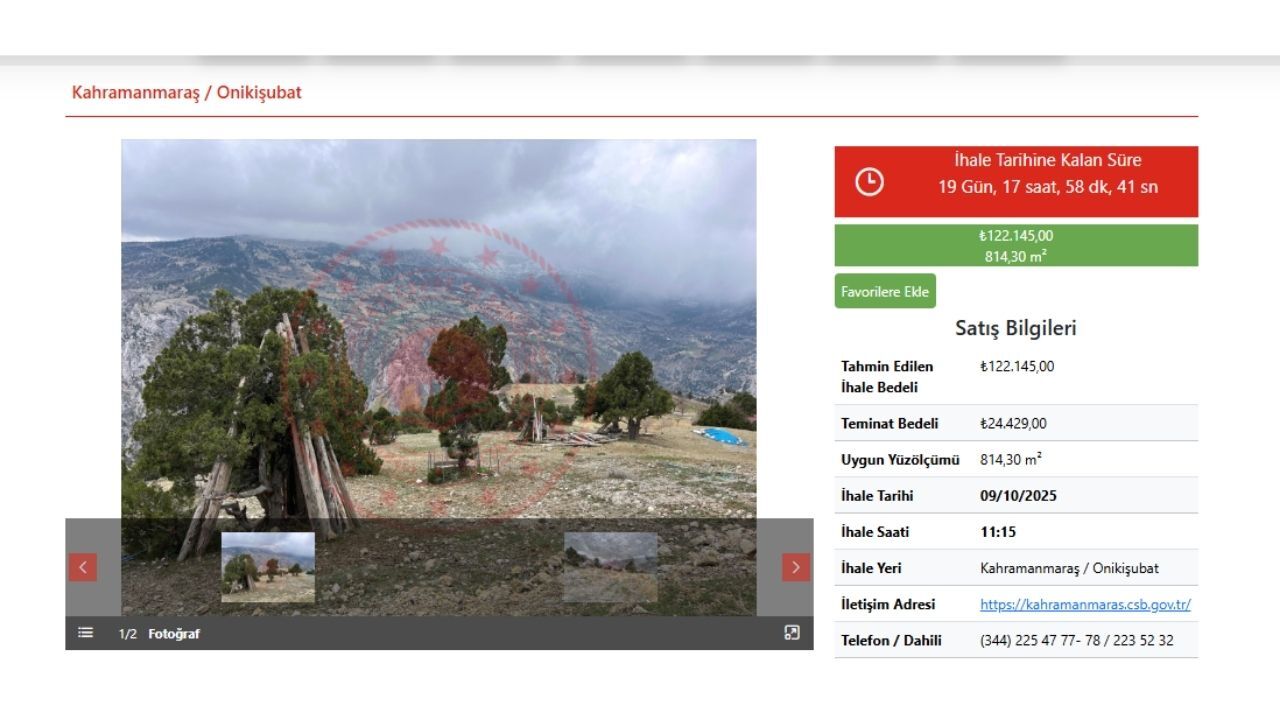Screen dimensions: 1280x720
Task: Select the auction time 11:15
Action: tap(997, 532)
